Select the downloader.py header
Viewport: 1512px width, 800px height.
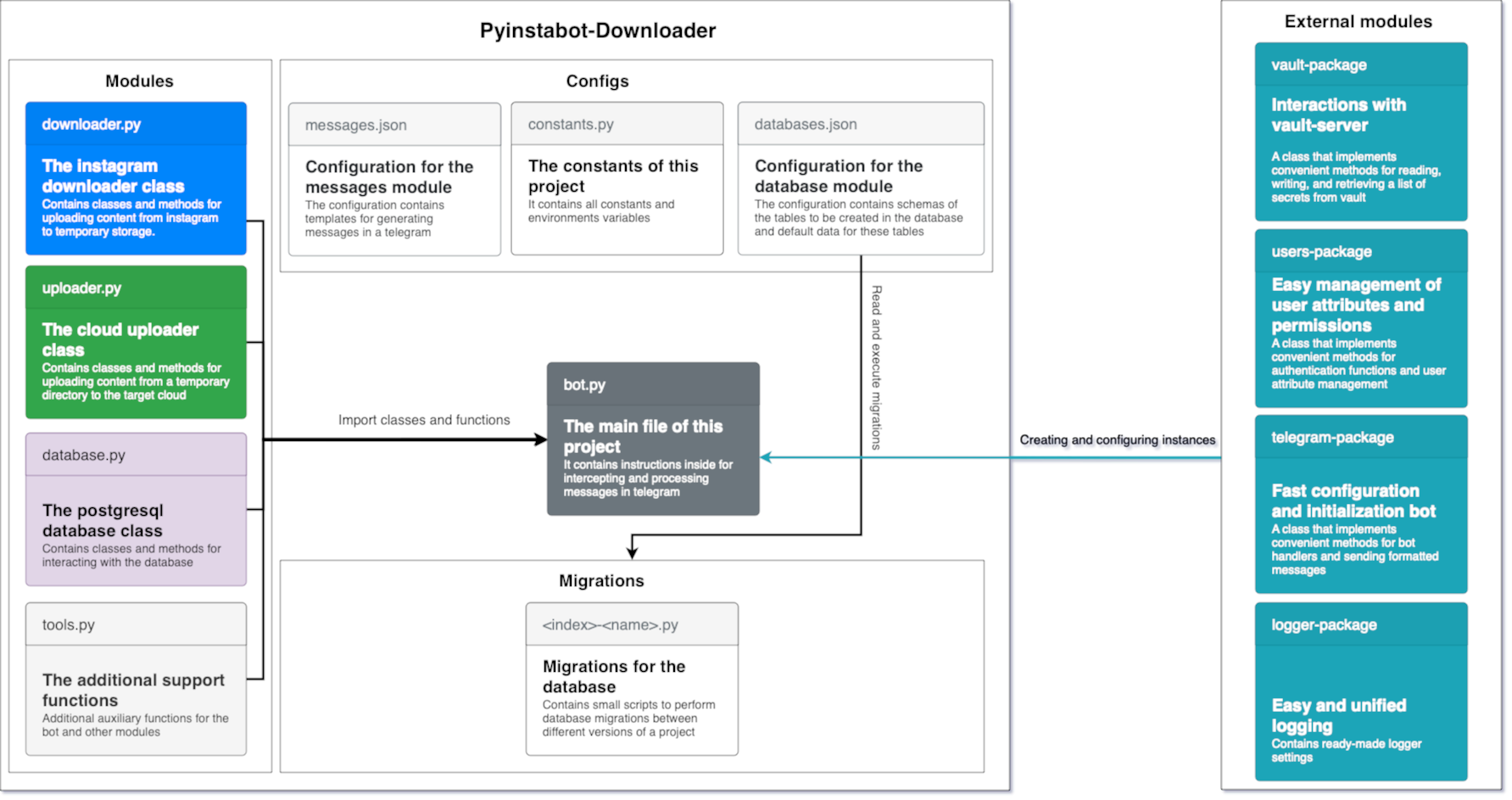click(136, 124)
